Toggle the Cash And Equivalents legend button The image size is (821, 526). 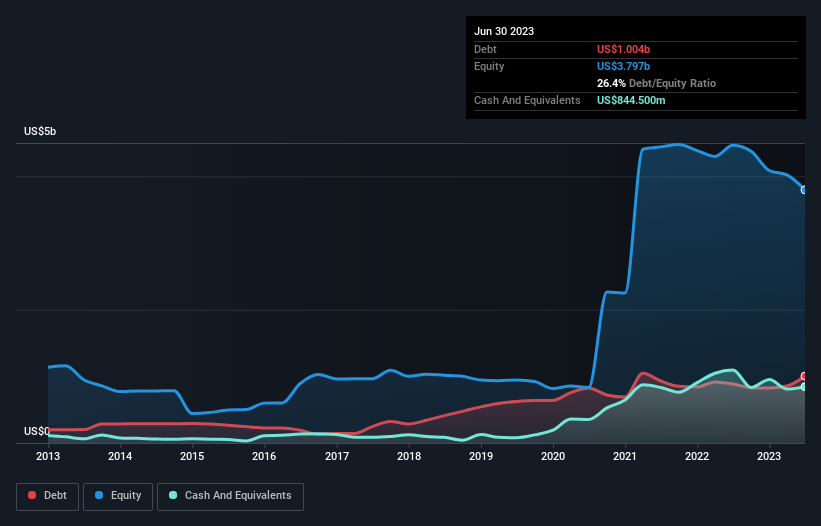coord(230,496)
